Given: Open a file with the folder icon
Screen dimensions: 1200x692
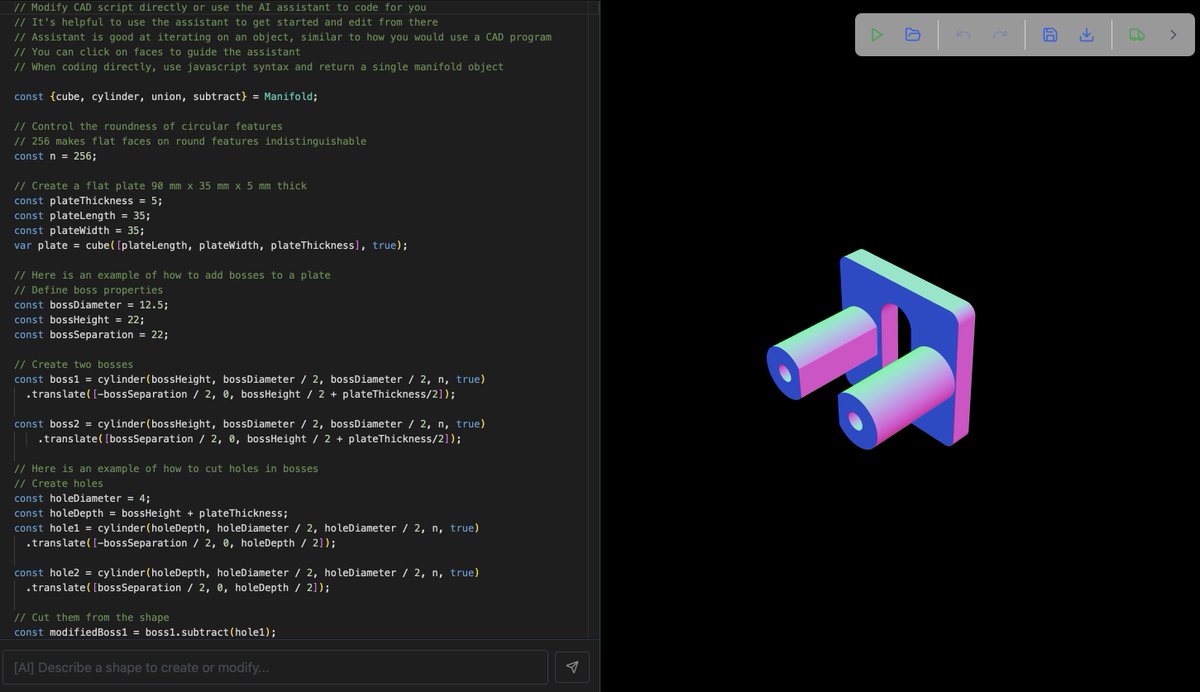Looking at the screenshot, I should coord(913,35).
